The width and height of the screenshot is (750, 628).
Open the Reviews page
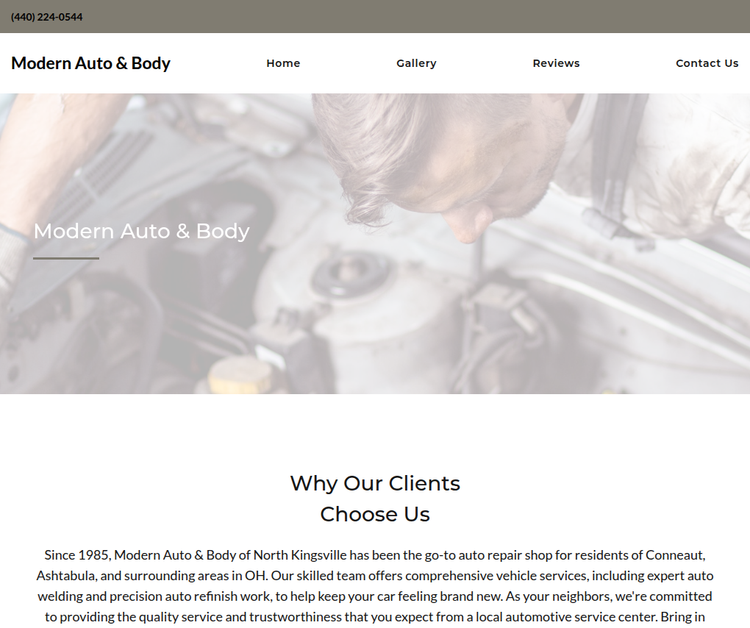pos(556,63)
